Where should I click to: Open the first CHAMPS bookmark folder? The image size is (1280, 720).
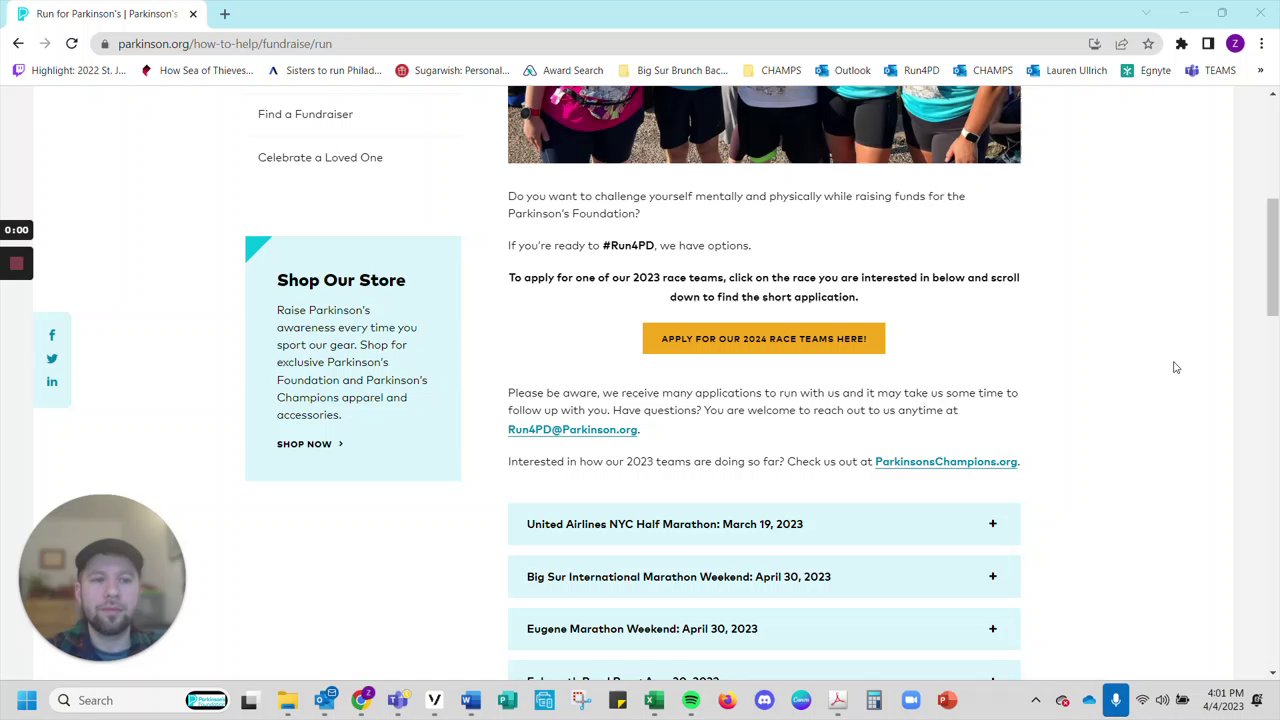click(x=771, y=71)
